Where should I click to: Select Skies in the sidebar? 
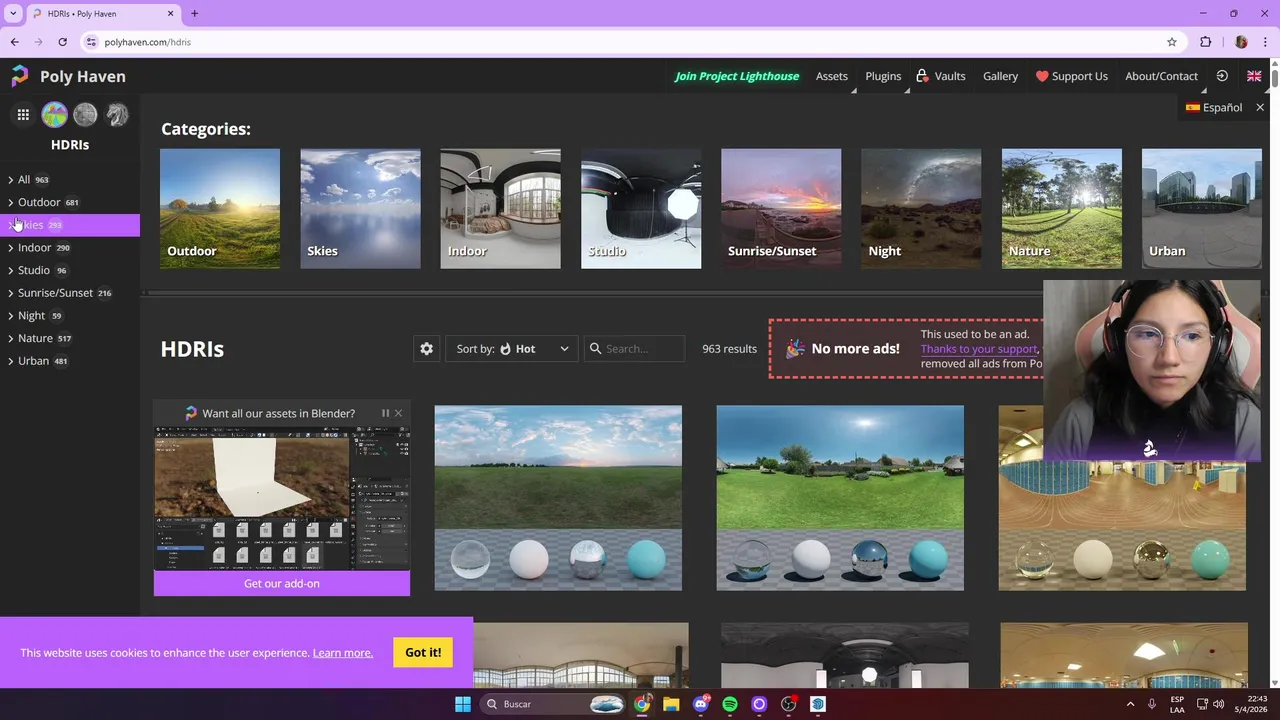[x=70, y=225]
